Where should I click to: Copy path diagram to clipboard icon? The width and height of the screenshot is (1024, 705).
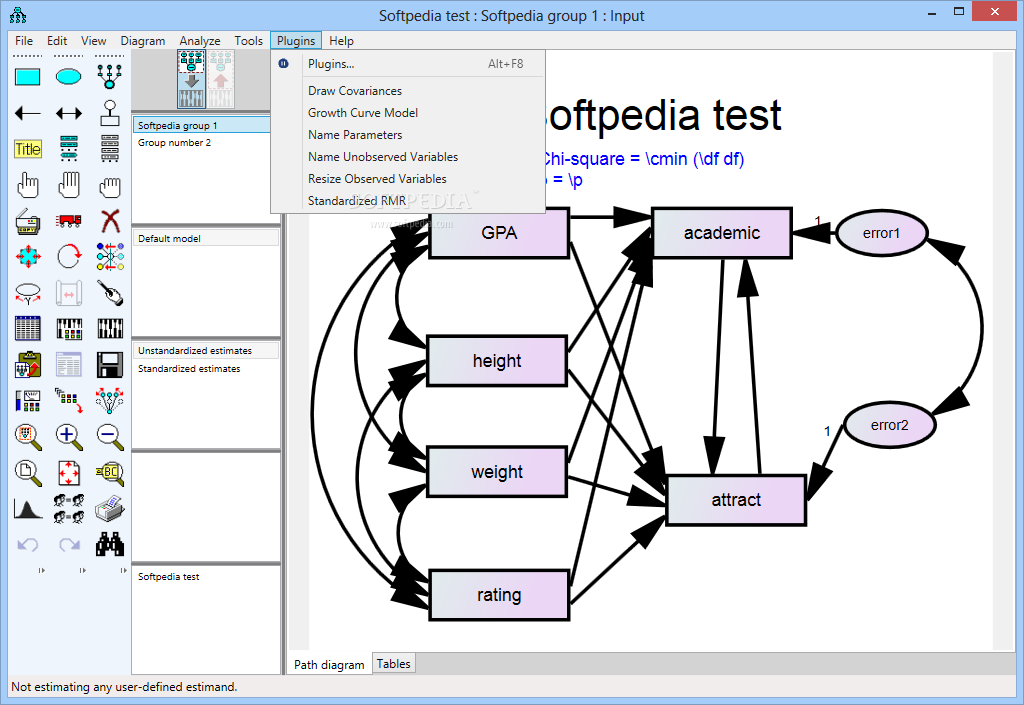[x=27, y=365]
